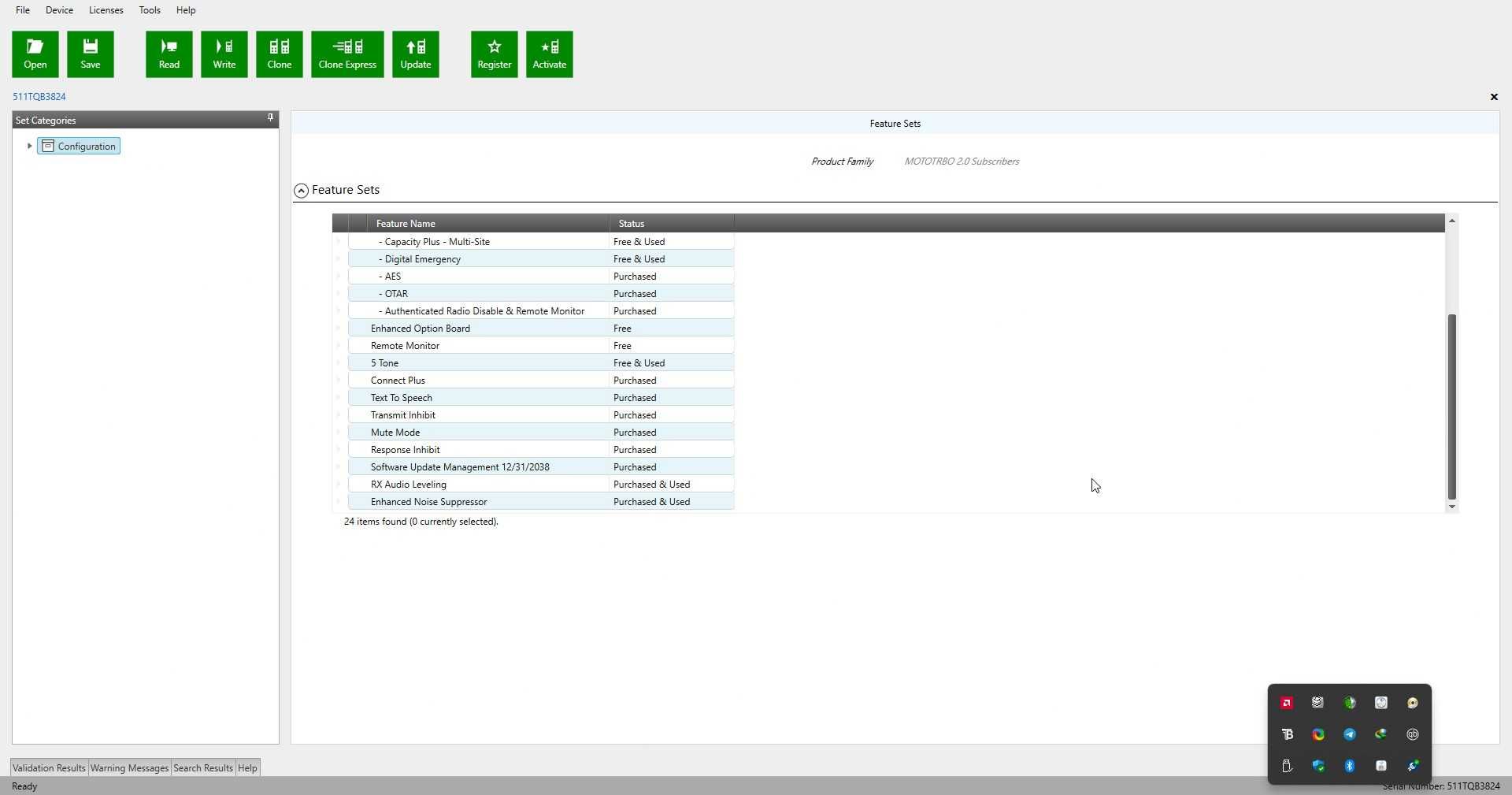Select the Text To Speech row
This screenshot has width=1512, height=795.
pos(541,398)
